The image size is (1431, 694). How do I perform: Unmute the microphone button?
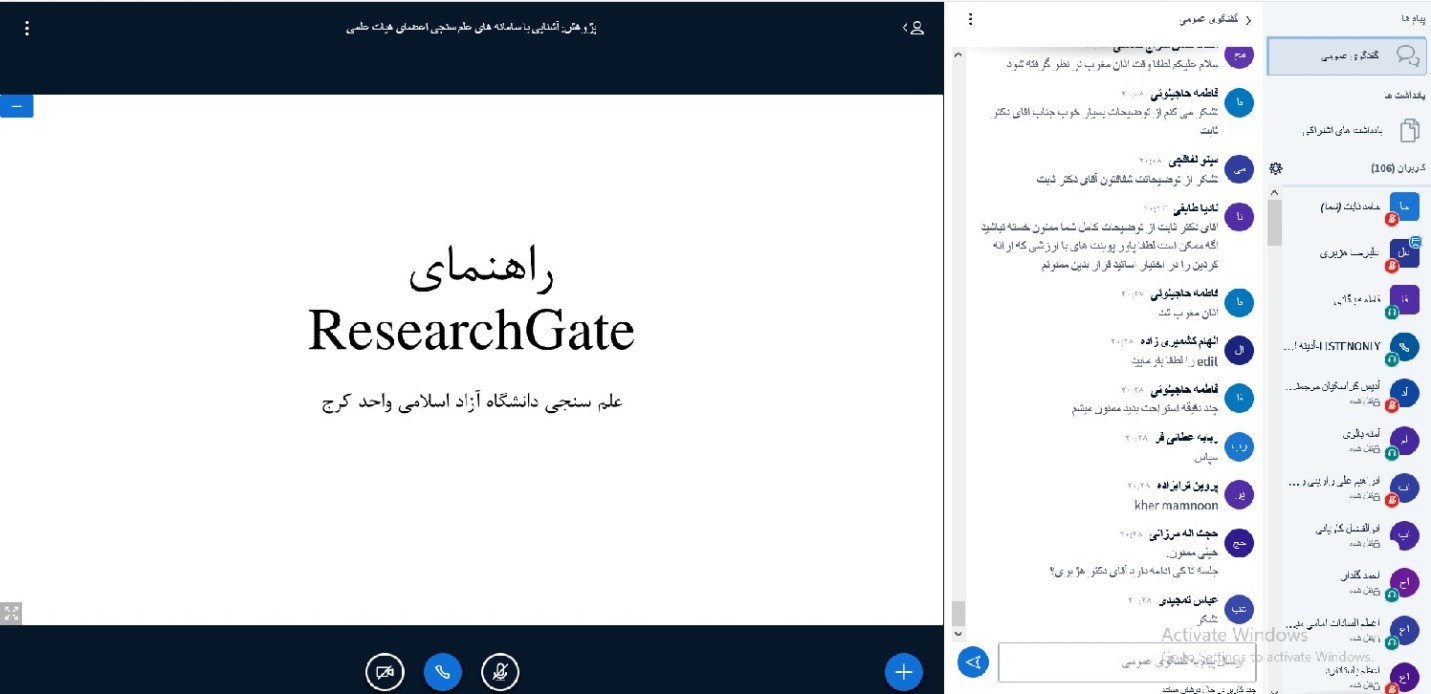pyautogui.click(x=499, y=671)
